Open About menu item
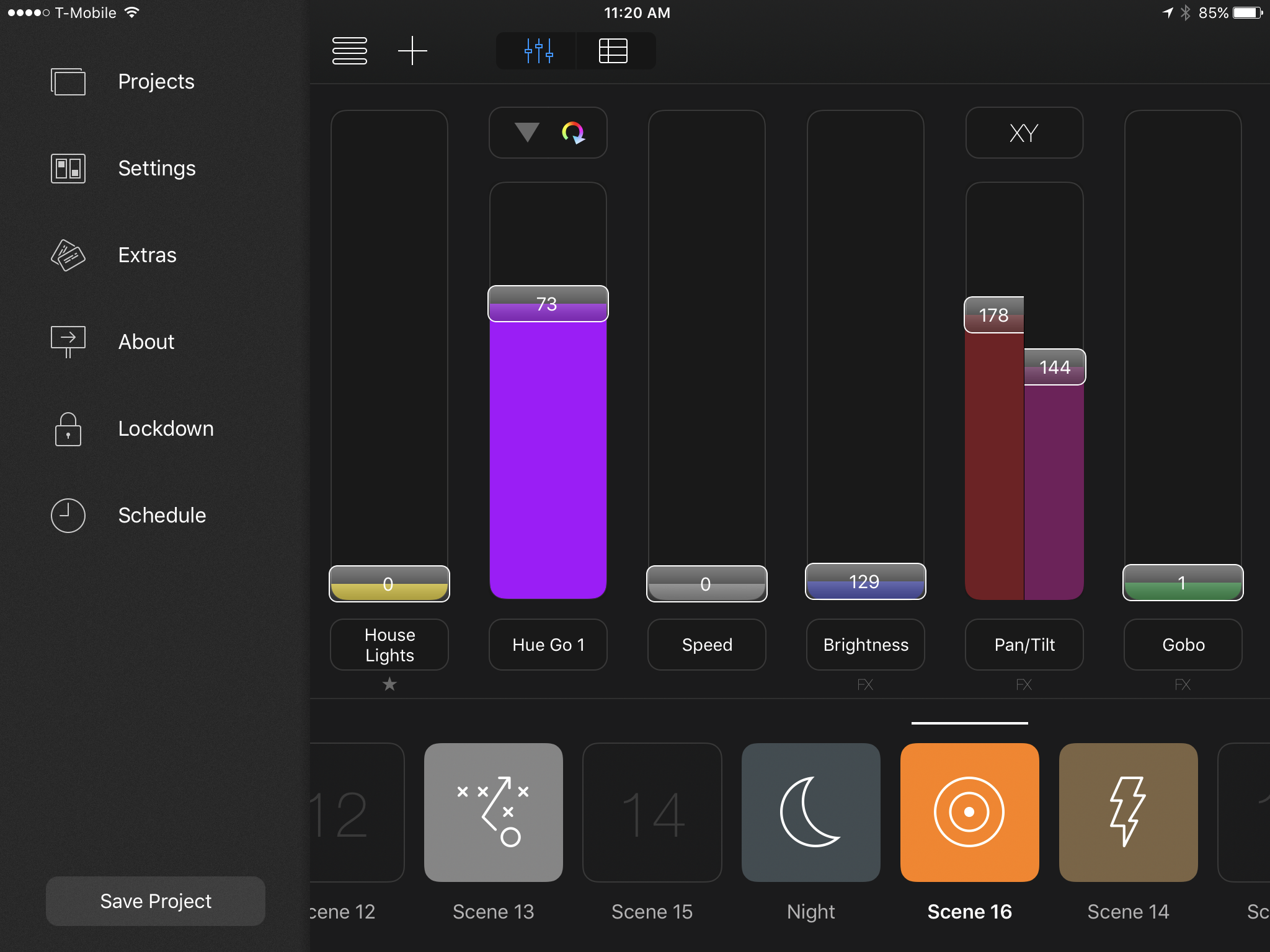 pos(146,342)
